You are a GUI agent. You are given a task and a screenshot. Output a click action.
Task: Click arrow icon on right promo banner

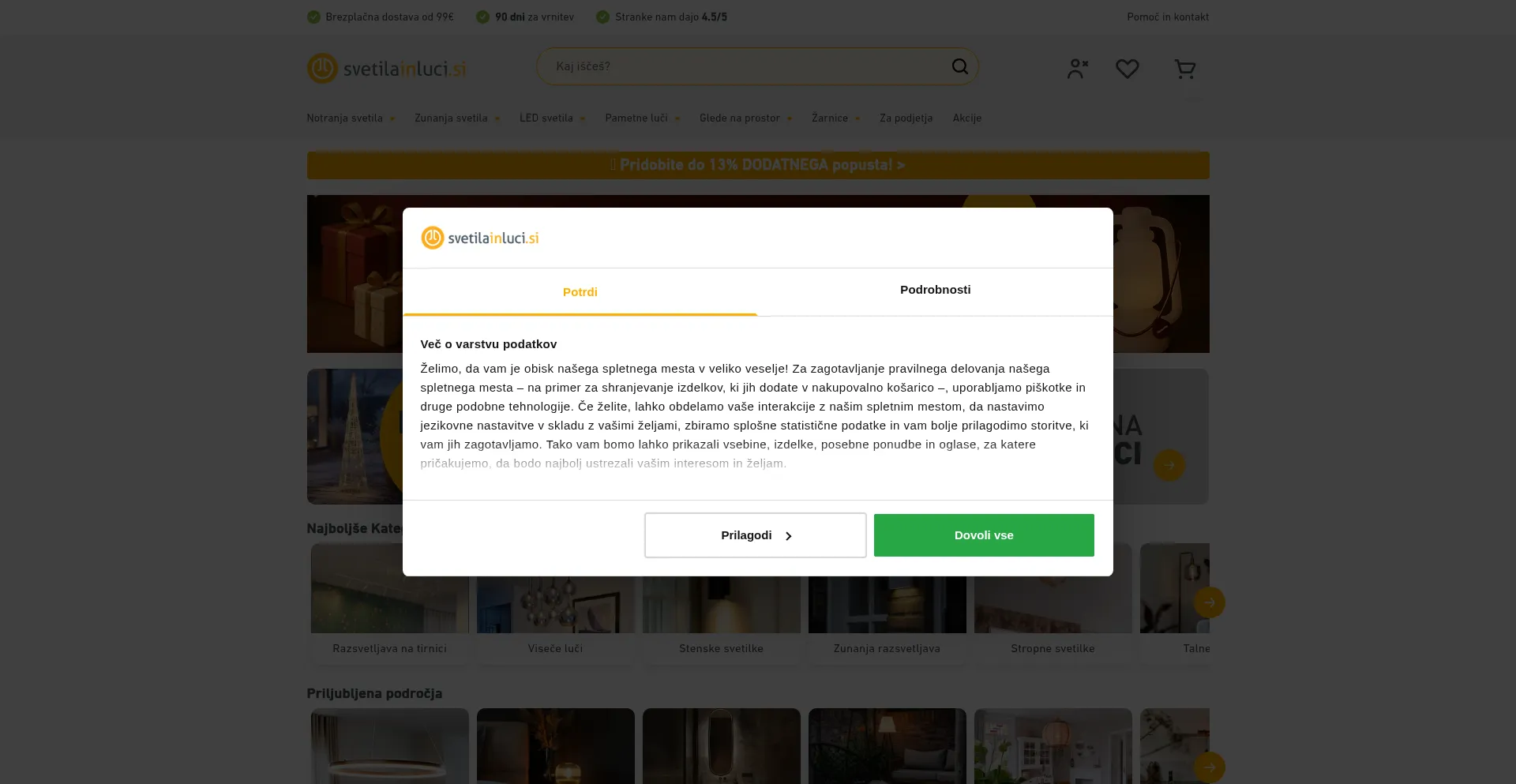(1169, 465)
